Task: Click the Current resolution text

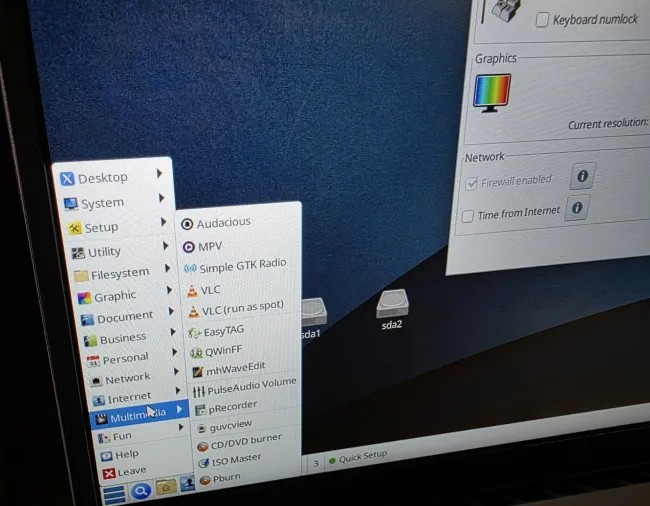Action: coord(607,123)
